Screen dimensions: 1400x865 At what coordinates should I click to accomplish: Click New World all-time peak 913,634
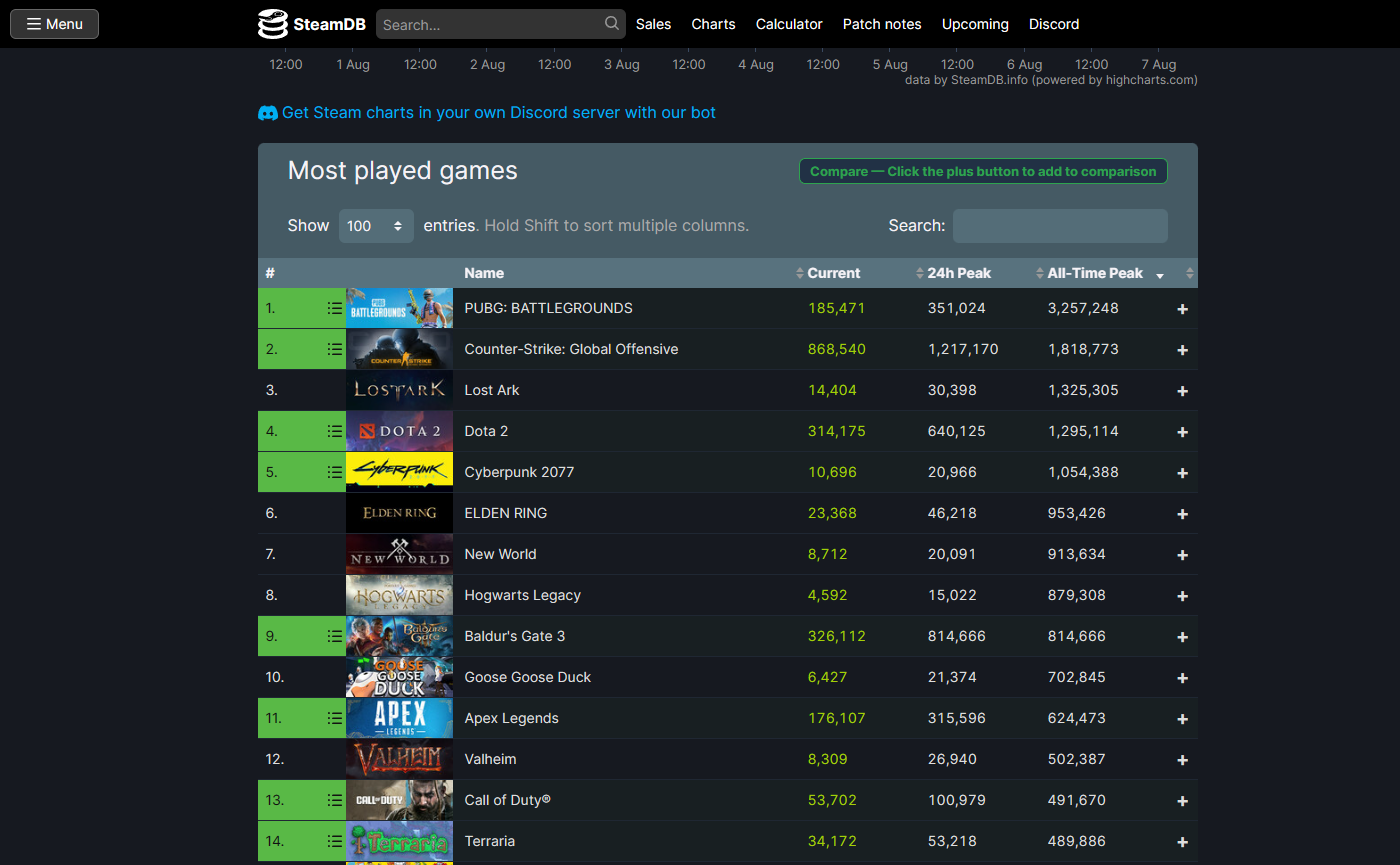point(1077,554)
